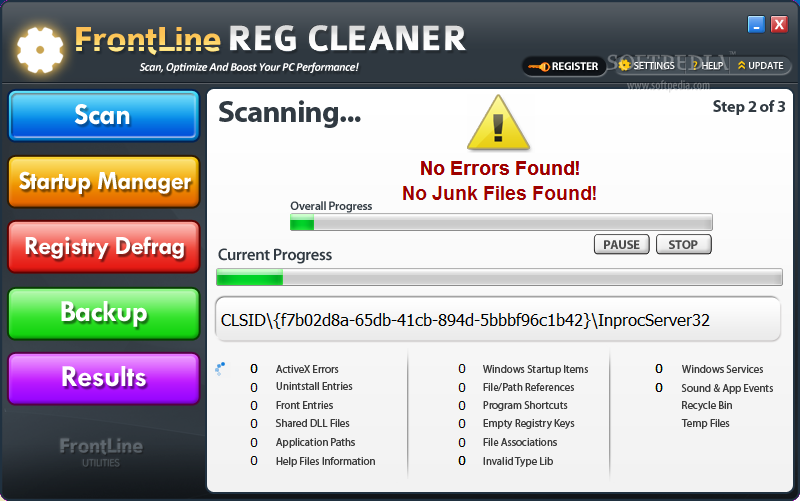800x501 pixels.
Task: Click the 'Step 2 of 3' label
Action: [748, 106]
